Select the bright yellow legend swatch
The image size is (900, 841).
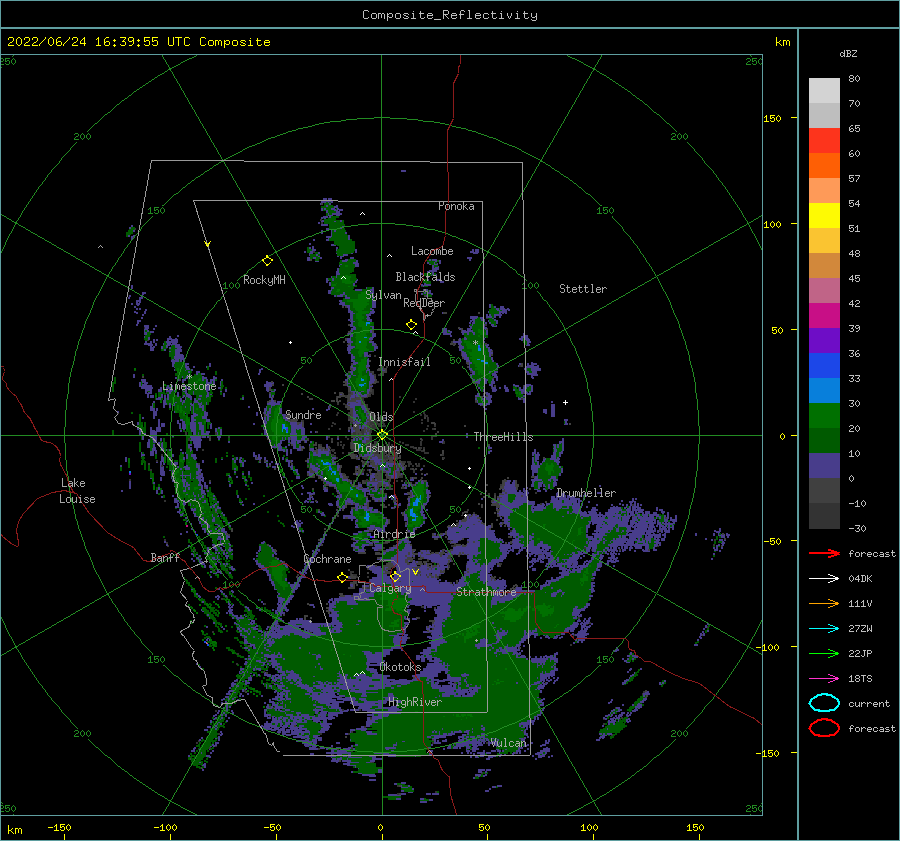824,215
